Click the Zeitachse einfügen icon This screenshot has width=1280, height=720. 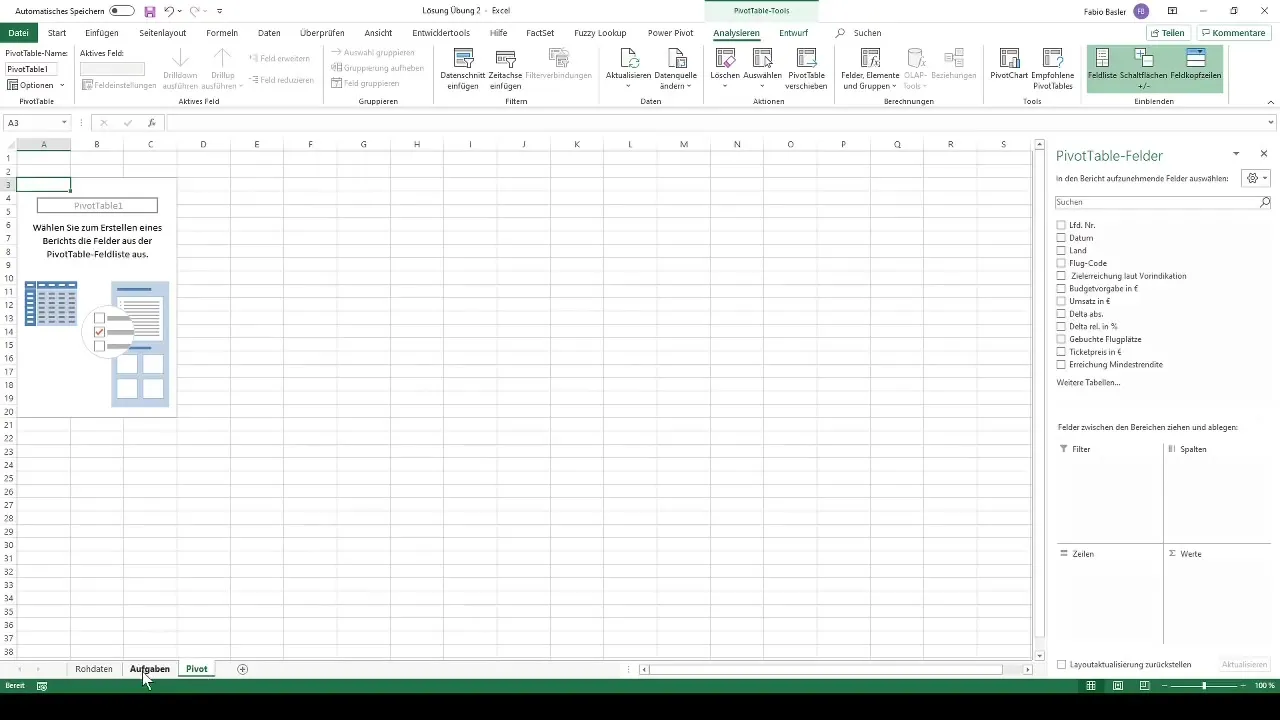click(505, 58)
